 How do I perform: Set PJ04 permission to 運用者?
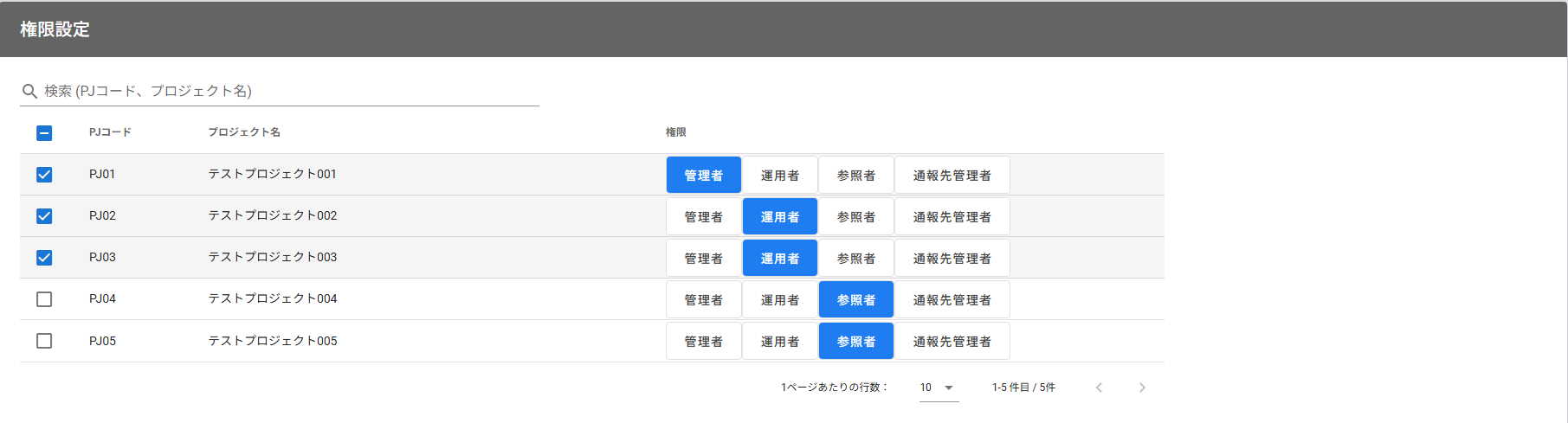[779, 300]
